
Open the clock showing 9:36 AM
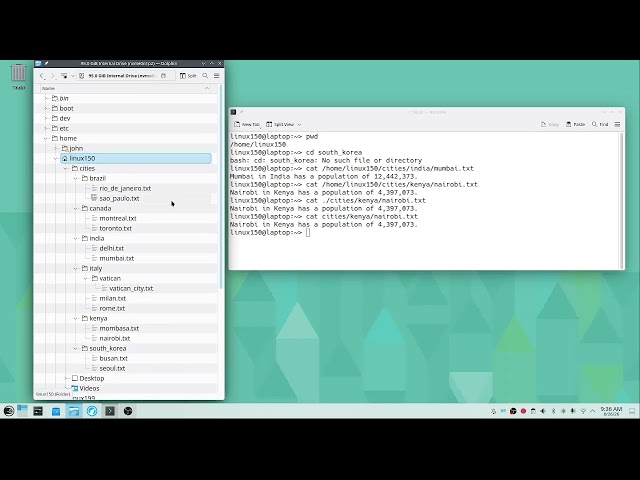click(611, 411)
